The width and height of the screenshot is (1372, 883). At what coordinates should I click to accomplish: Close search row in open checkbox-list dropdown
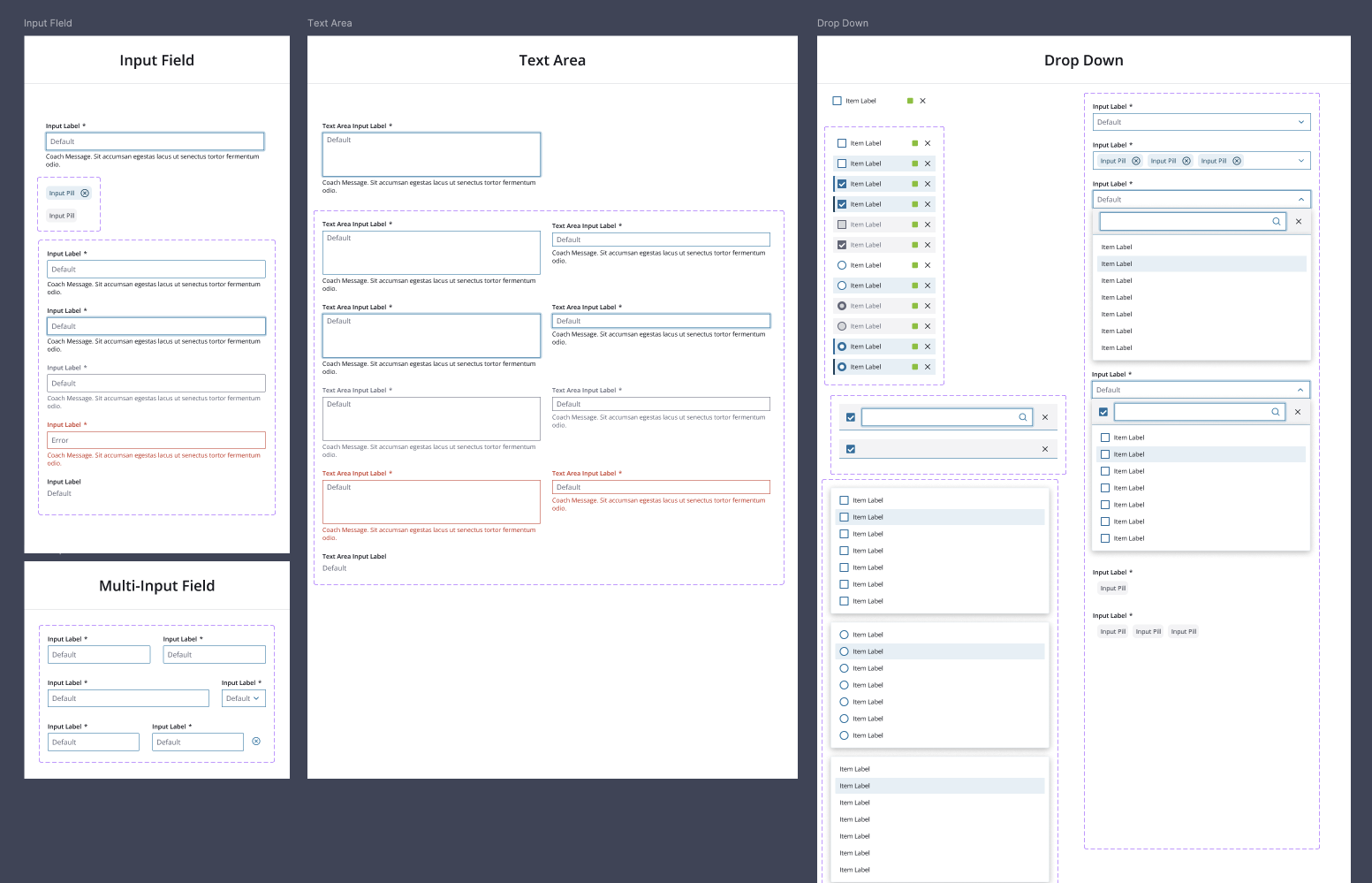(x=1298, y=412)
